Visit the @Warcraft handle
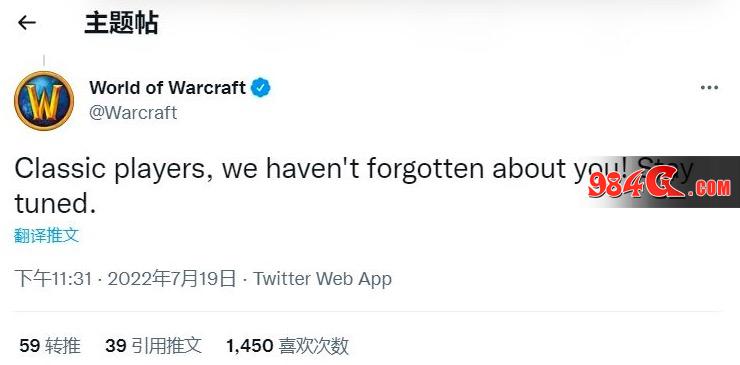740x365 pixels. pyautogui.click(x=133, y=113)
